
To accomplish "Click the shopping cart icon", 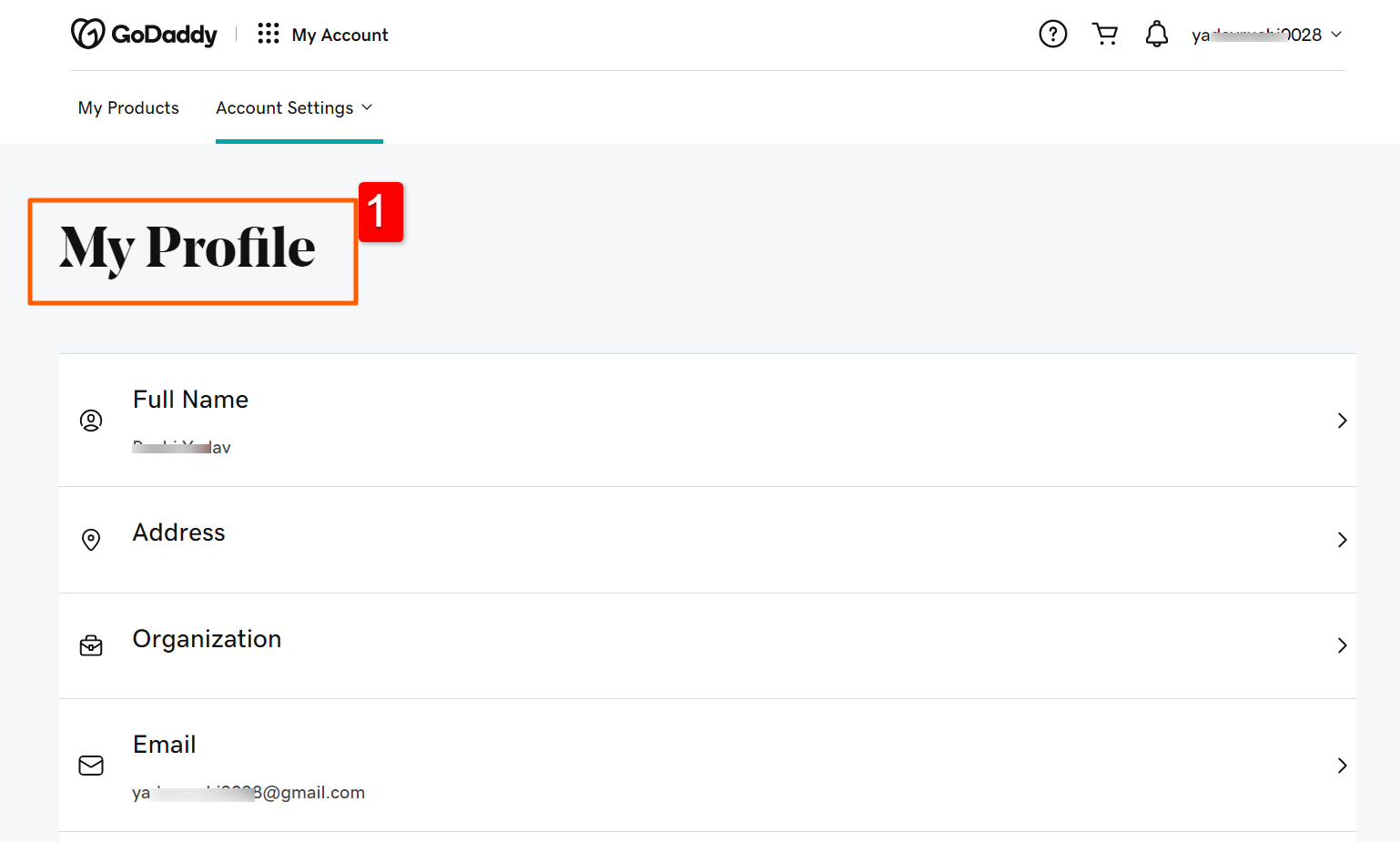I will tap(1105, 33).
